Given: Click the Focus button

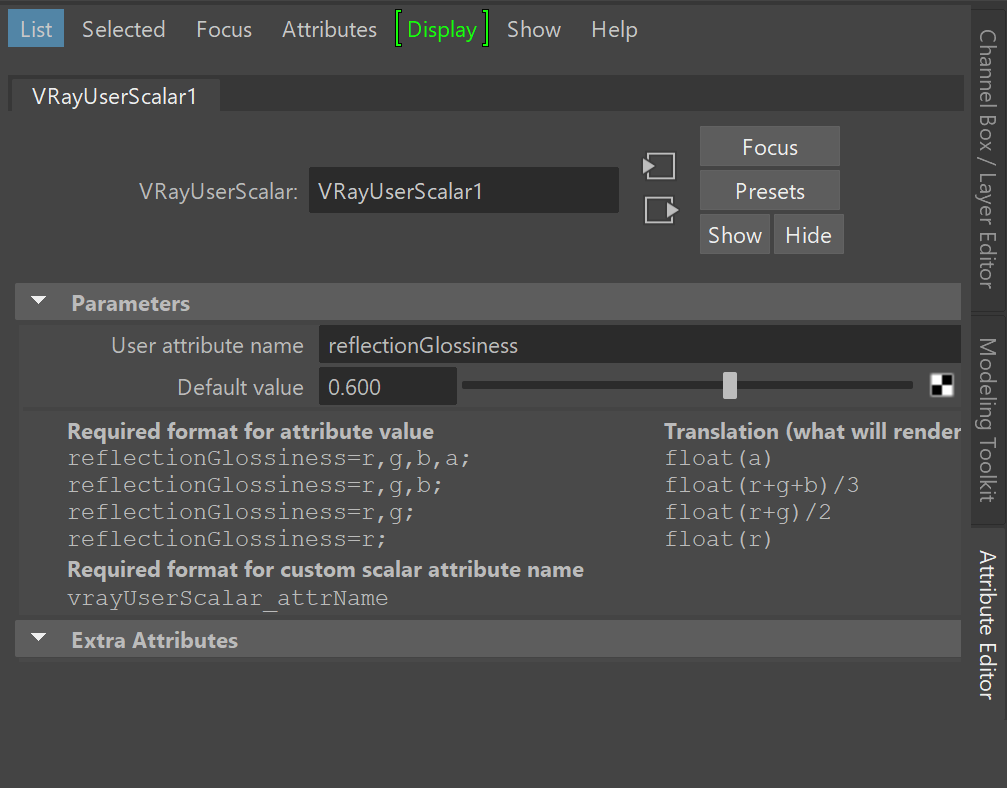Looking at the screenshot, I should (769, 147).
